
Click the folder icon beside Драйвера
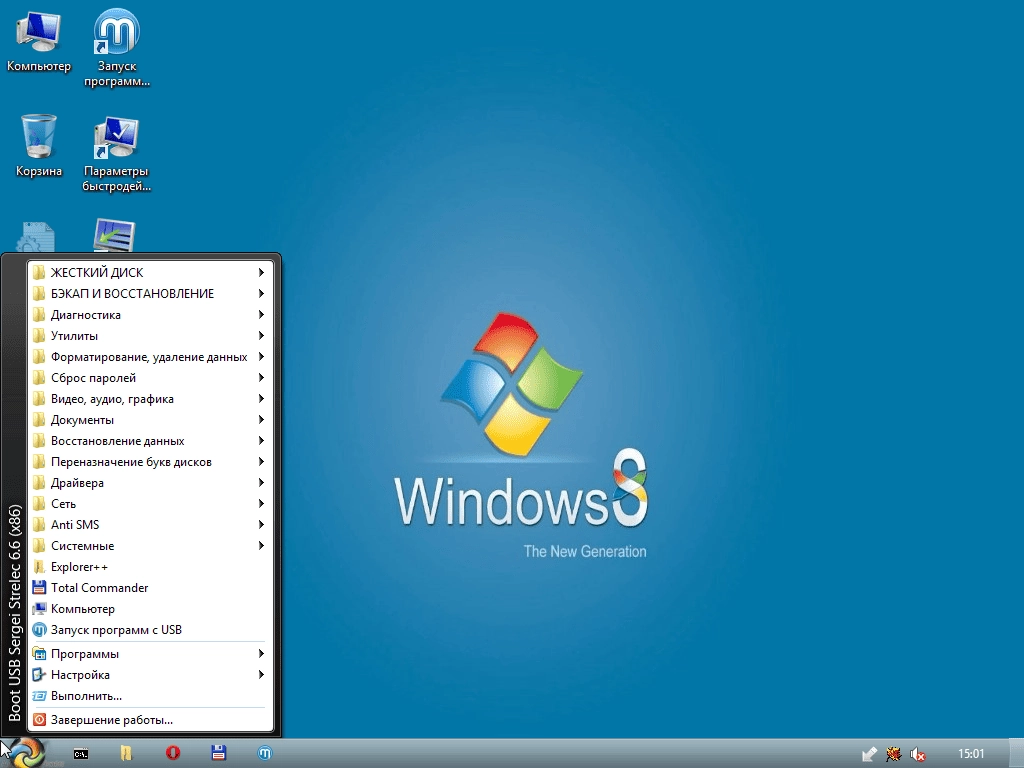39,483
